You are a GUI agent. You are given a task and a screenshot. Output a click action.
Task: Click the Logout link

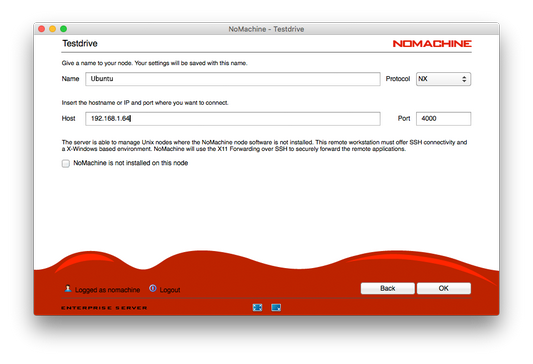point(170,290)
